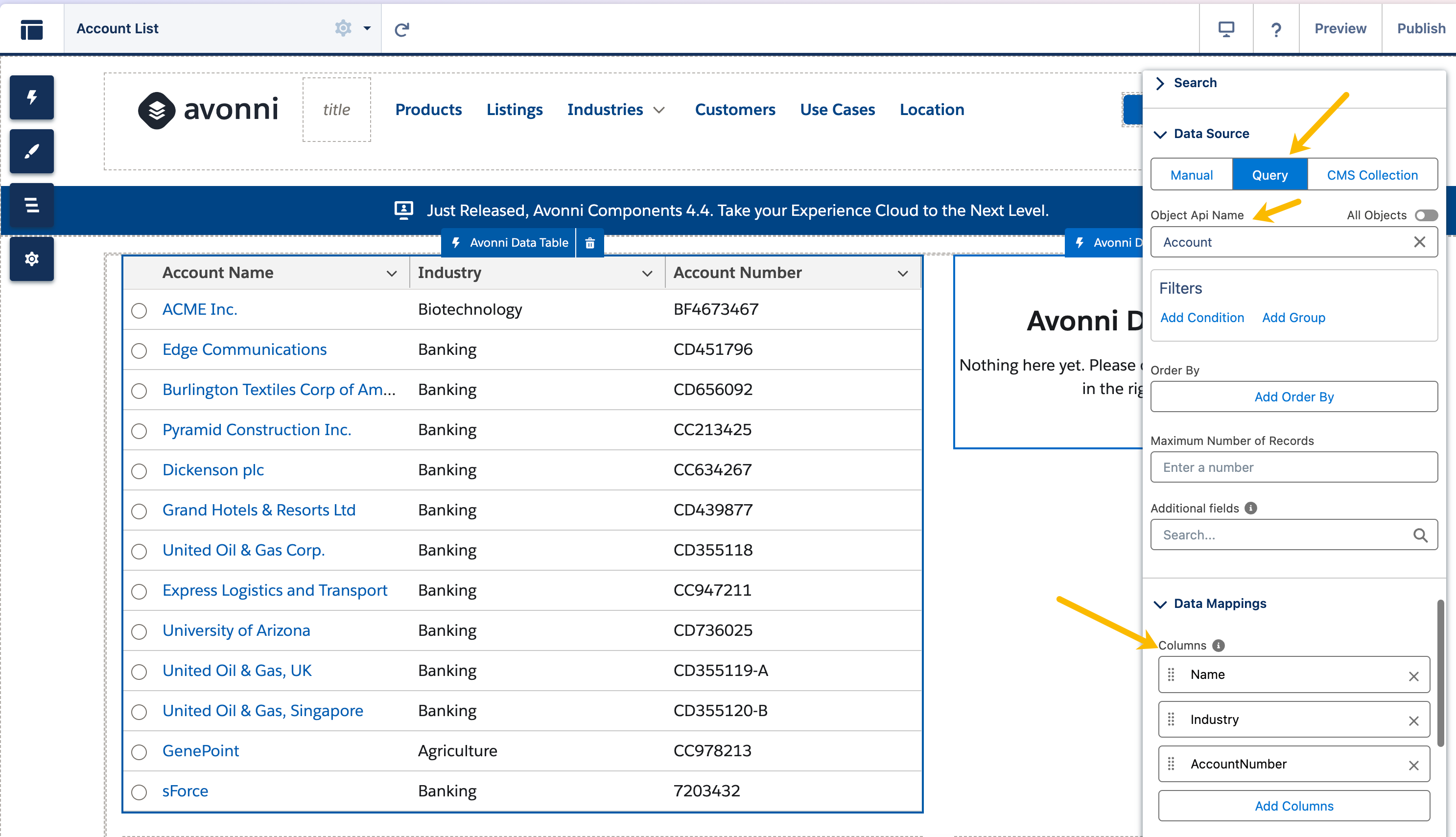This screenshot has height=837, width=1456.
Task: Select the GenePoint row radio button
Action: 139,752
